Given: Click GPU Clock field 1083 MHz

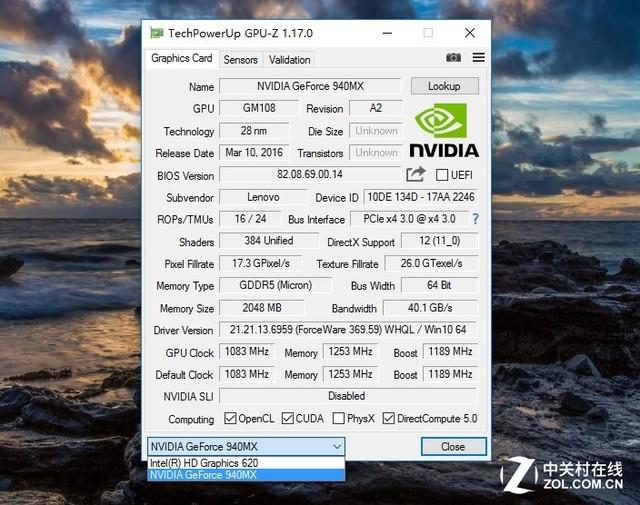Looking at the screenshot, I should [x=247, y=351].
